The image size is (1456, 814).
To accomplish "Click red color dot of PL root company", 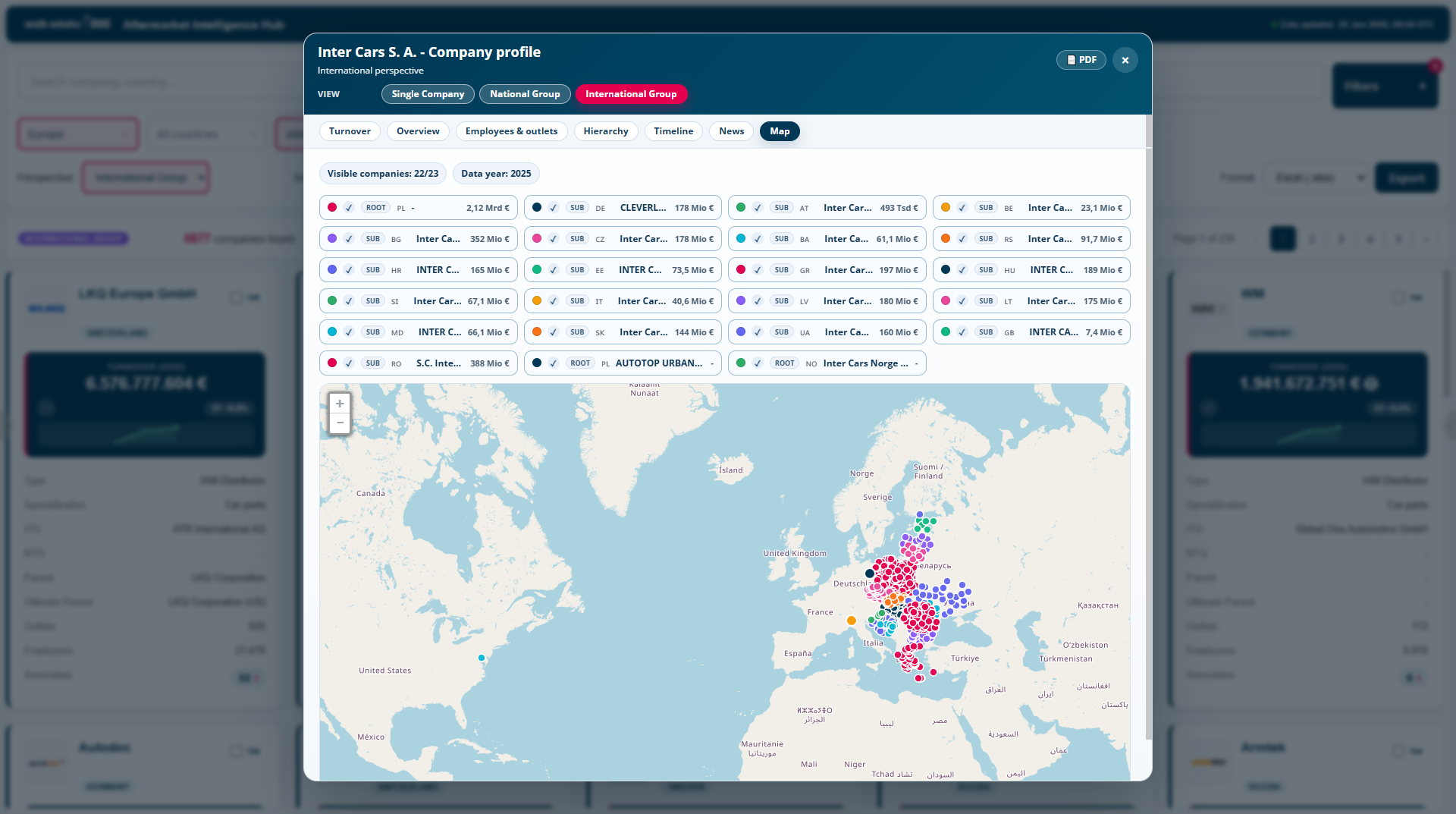I will (332, 207).
